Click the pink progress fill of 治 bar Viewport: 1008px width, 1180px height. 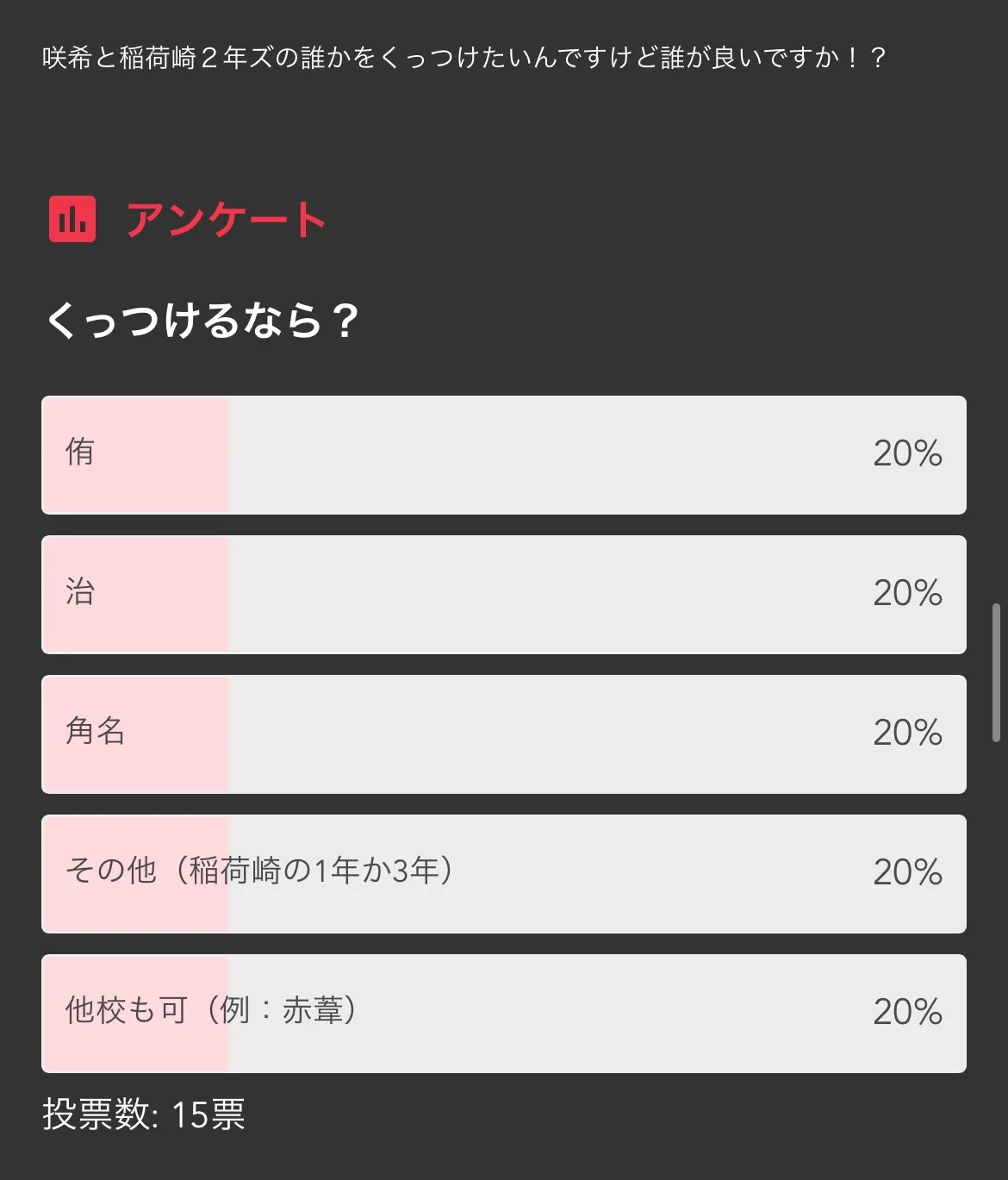point(135,595)
